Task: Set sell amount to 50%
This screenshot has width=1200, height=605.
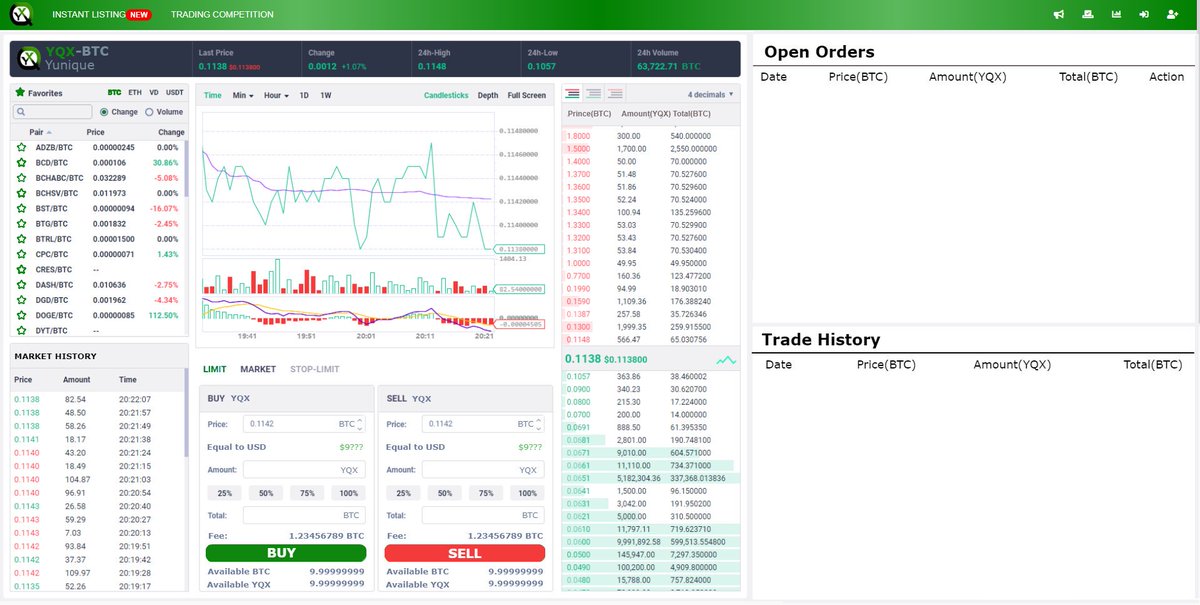Action: click(x=445, y=493)
